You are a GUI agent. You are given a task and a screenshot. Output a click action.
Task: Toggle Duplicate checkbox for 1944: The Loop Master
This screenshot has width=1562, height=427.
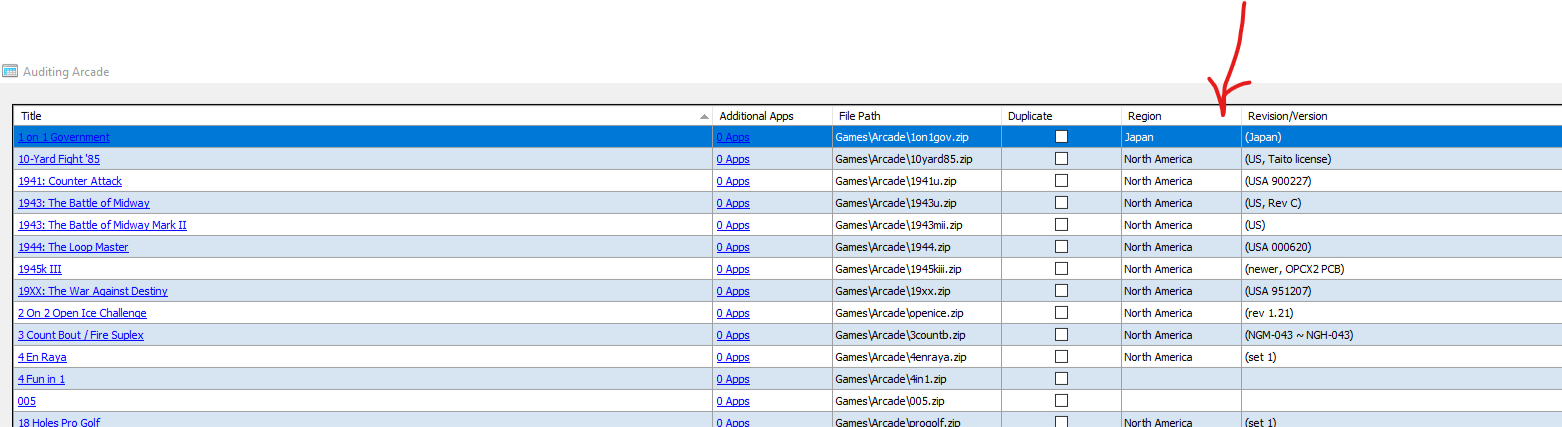(x=1061, y=247)
